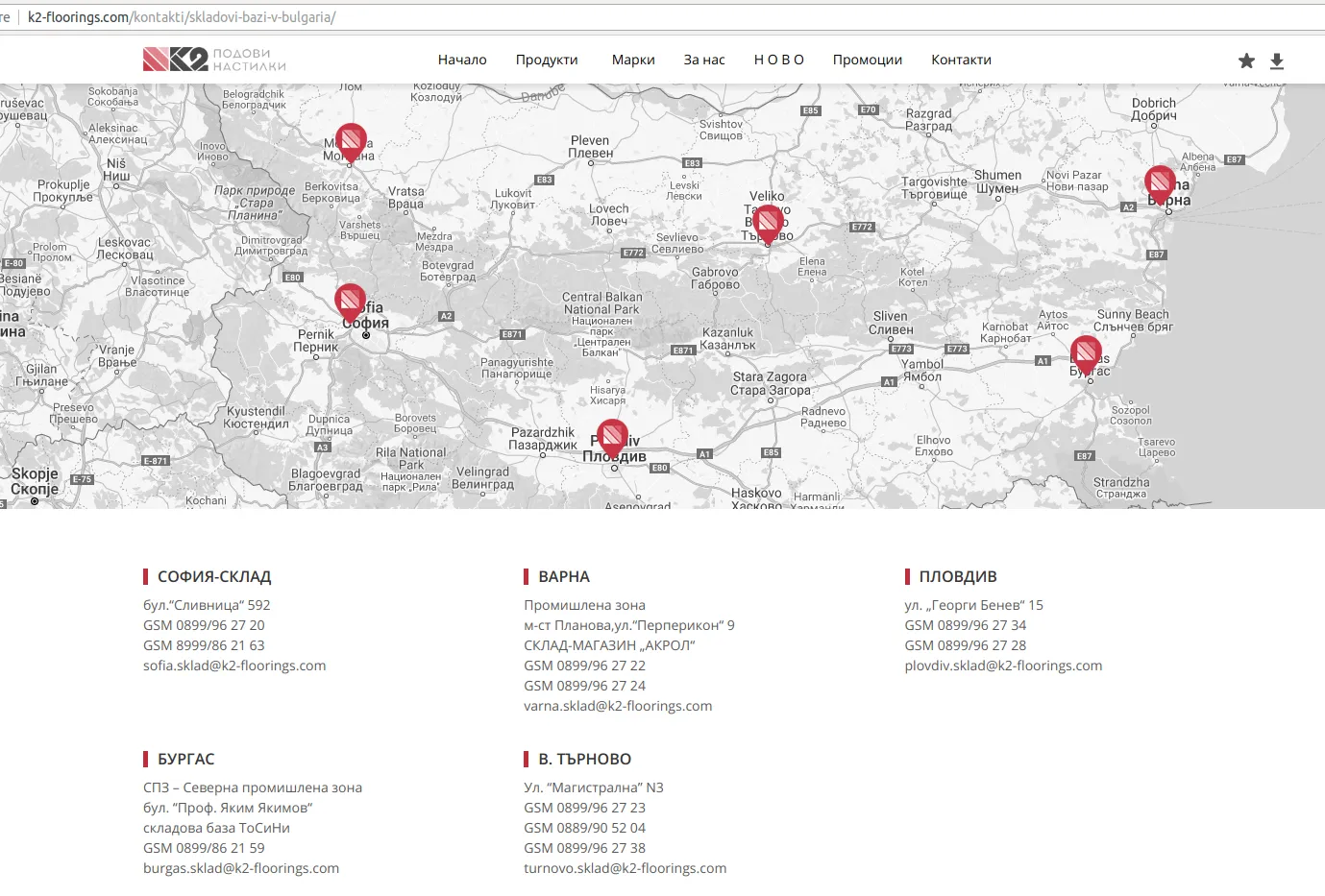Viewport: 1325px width, 896px height.
Task: Open the Марки menu item
Action: (633, 60)
